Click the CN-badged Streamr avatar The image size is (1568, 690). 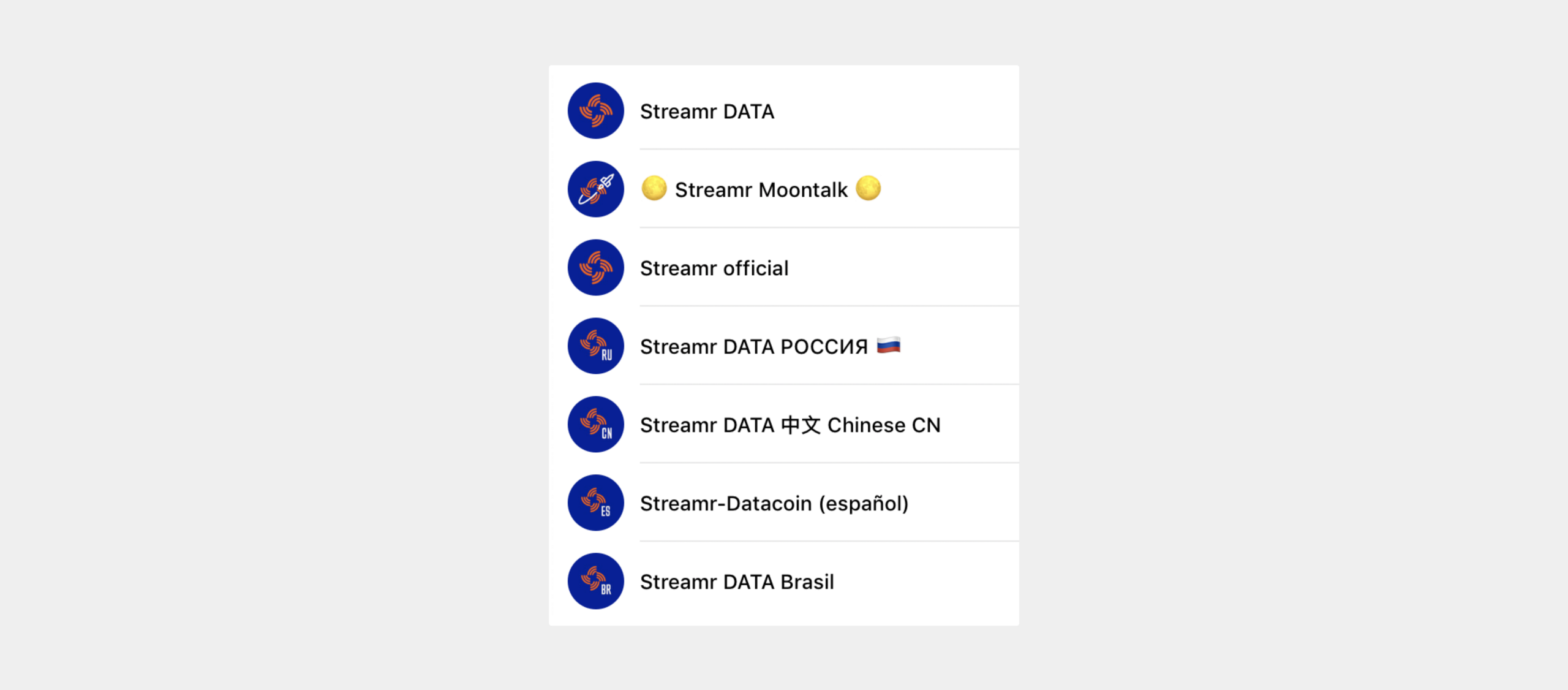point(595,425)
